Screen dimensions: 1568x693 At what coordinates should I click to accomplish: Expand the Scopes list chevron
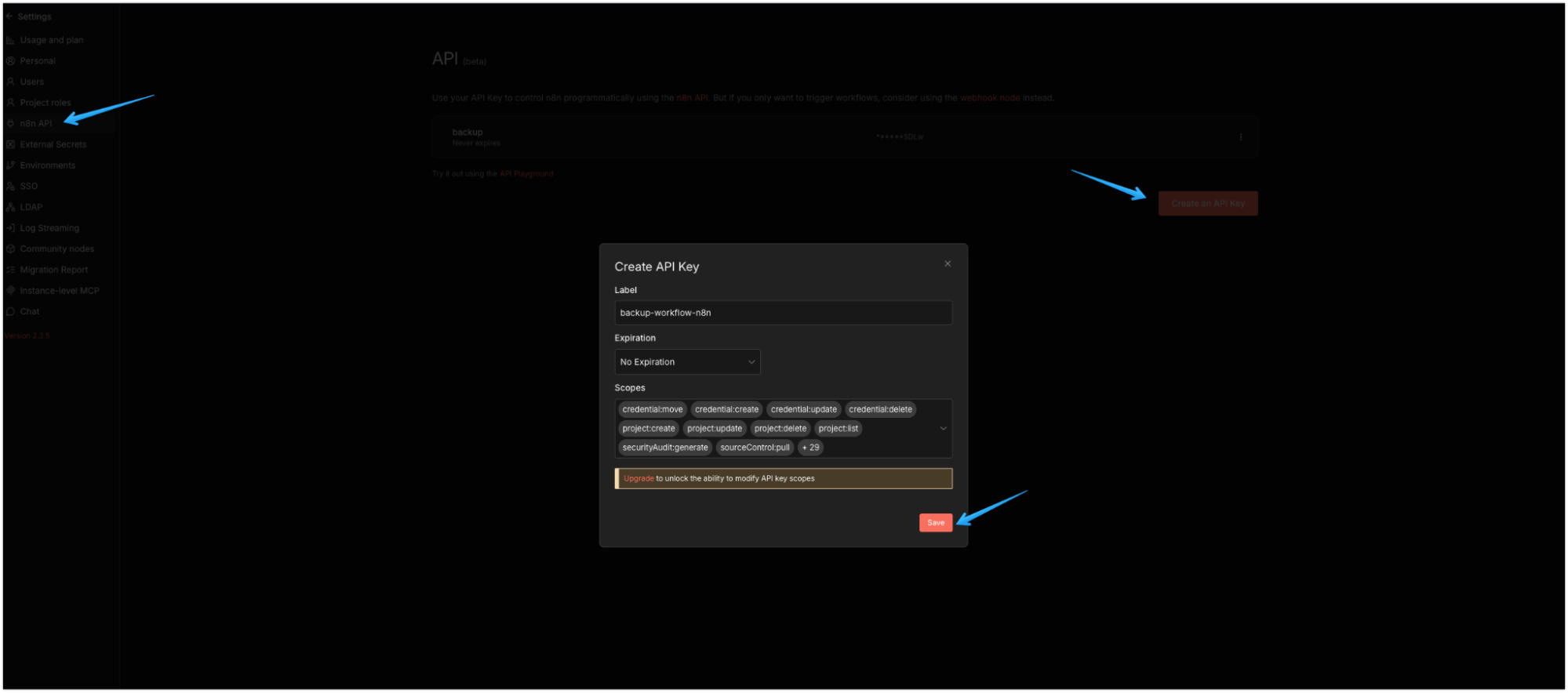[x=943, y=429]
